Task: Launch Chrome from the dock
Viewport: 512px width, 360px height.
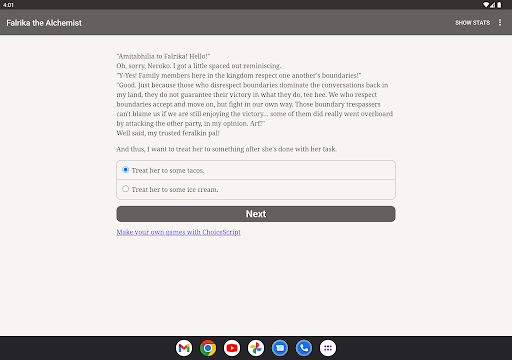Action: pos(208,348)
